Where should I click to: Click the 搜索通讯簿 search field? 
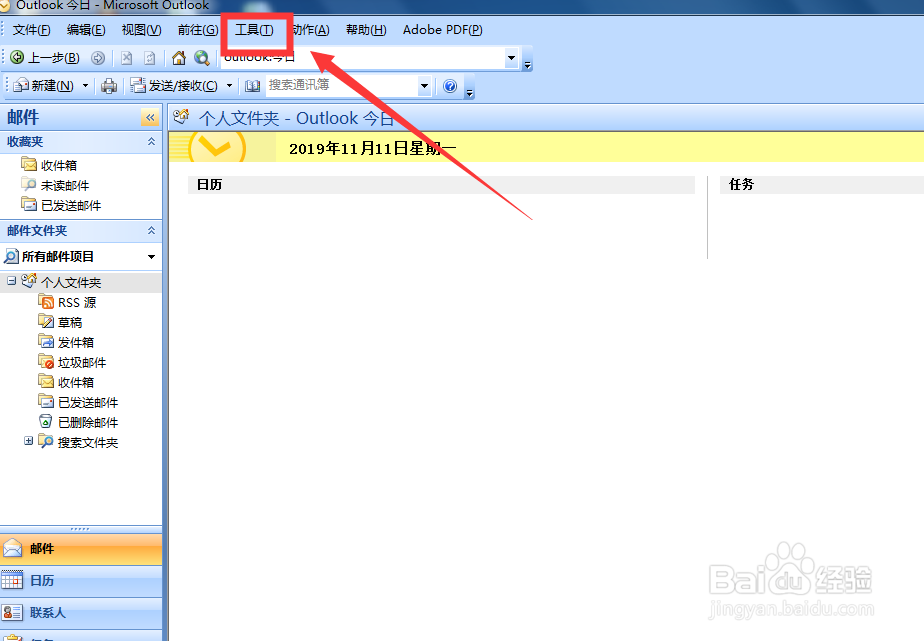pos(341,86)
